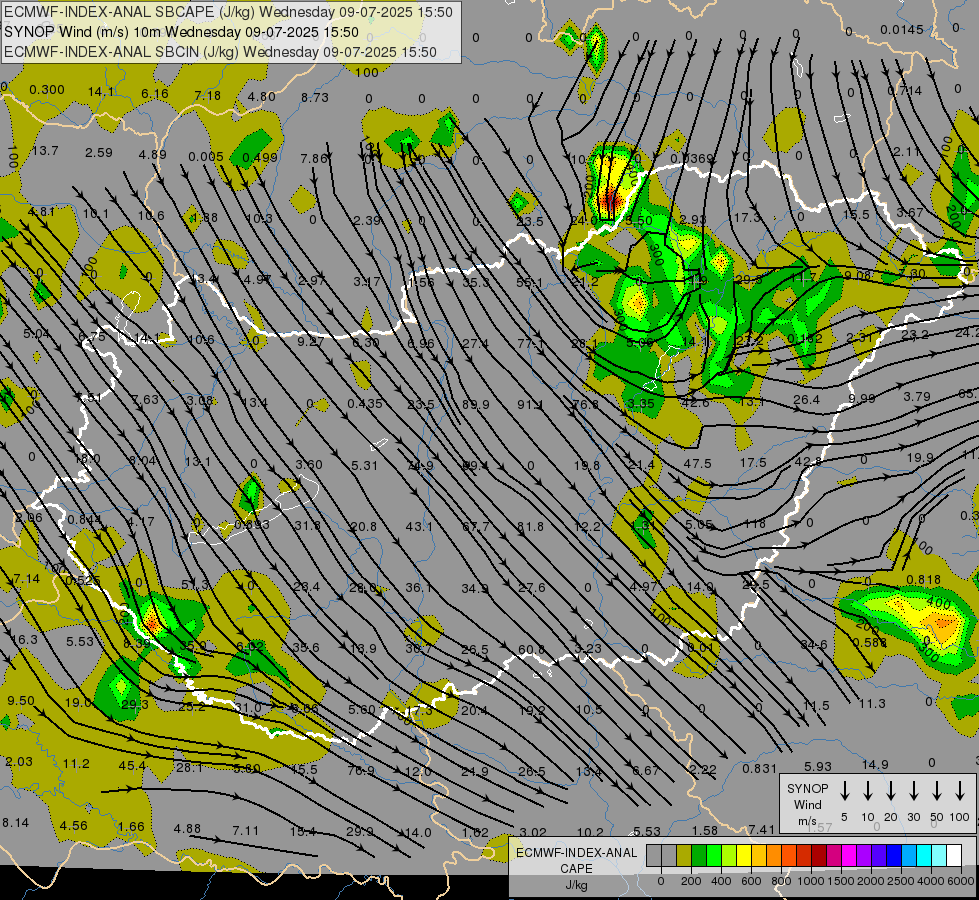Pick the olive swatch in the CAPE legend

click(684, 855)
